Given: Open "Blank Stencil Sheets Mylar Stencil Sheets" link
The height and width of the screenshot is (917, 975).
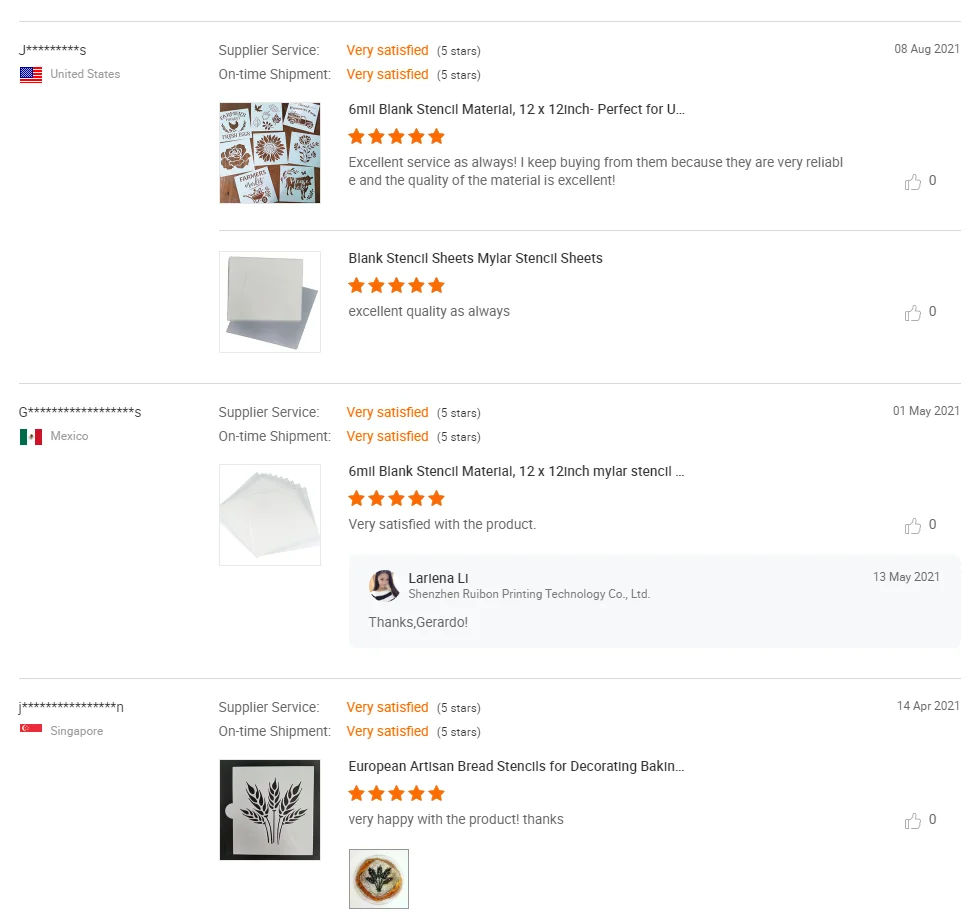Looking at the screenshot, I should click(475, 258).
